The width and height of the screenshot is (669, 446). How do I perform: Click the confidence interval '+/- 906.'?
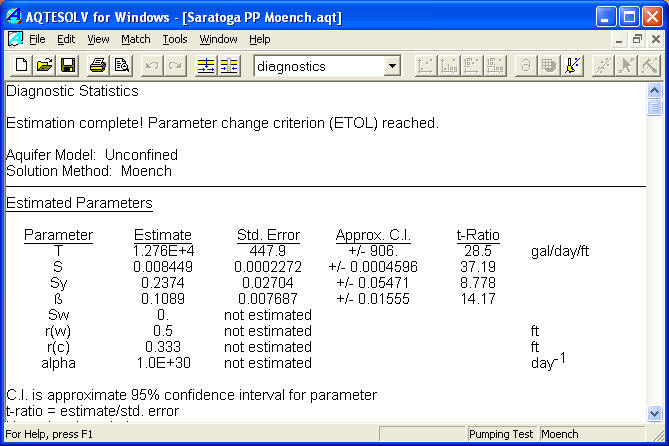(x=373, y=251)
